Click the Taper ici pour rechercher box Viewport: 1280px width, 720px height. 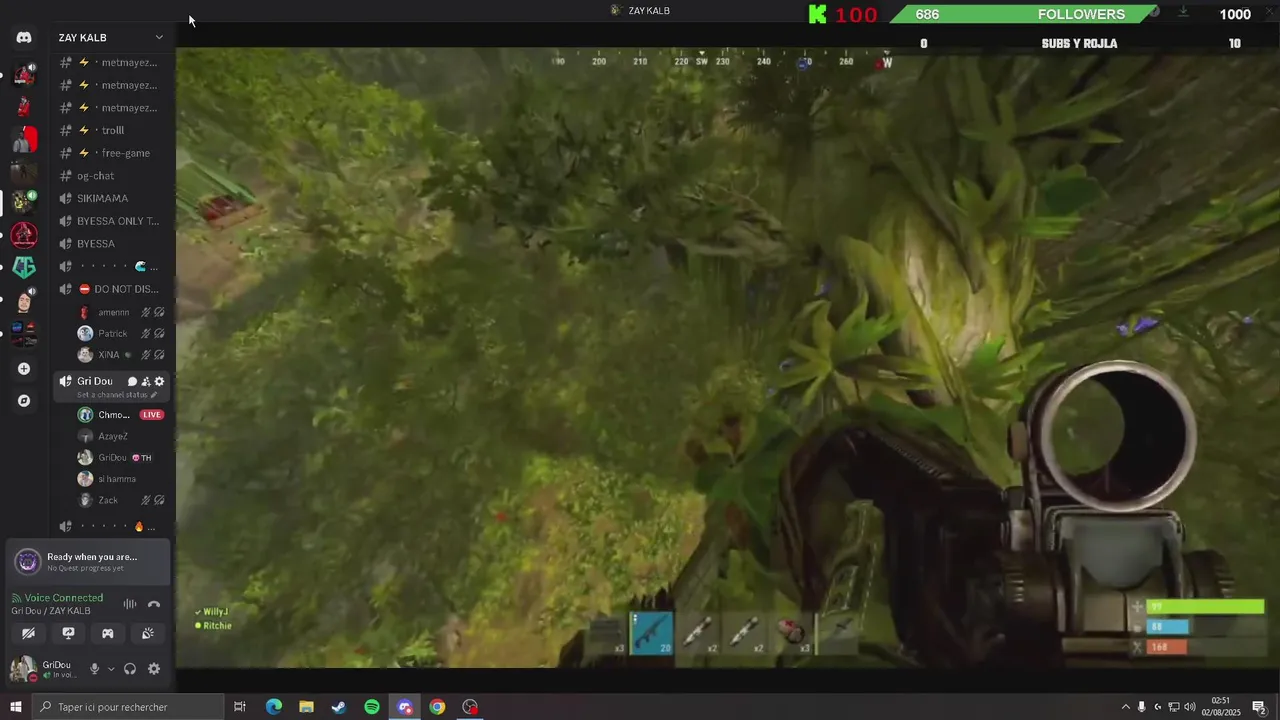(128, 707)
